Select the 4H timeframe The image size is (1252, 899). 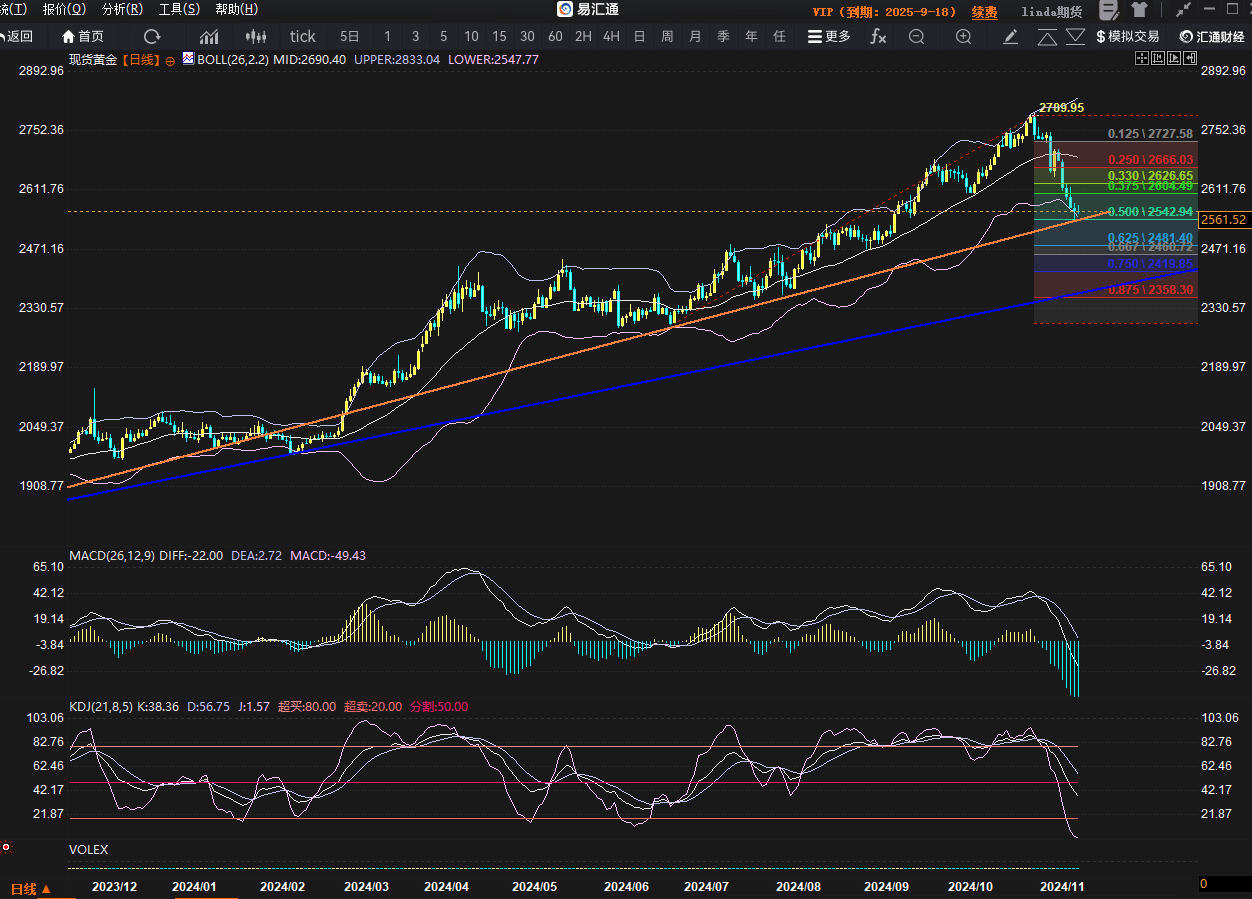tap(611, 36)
